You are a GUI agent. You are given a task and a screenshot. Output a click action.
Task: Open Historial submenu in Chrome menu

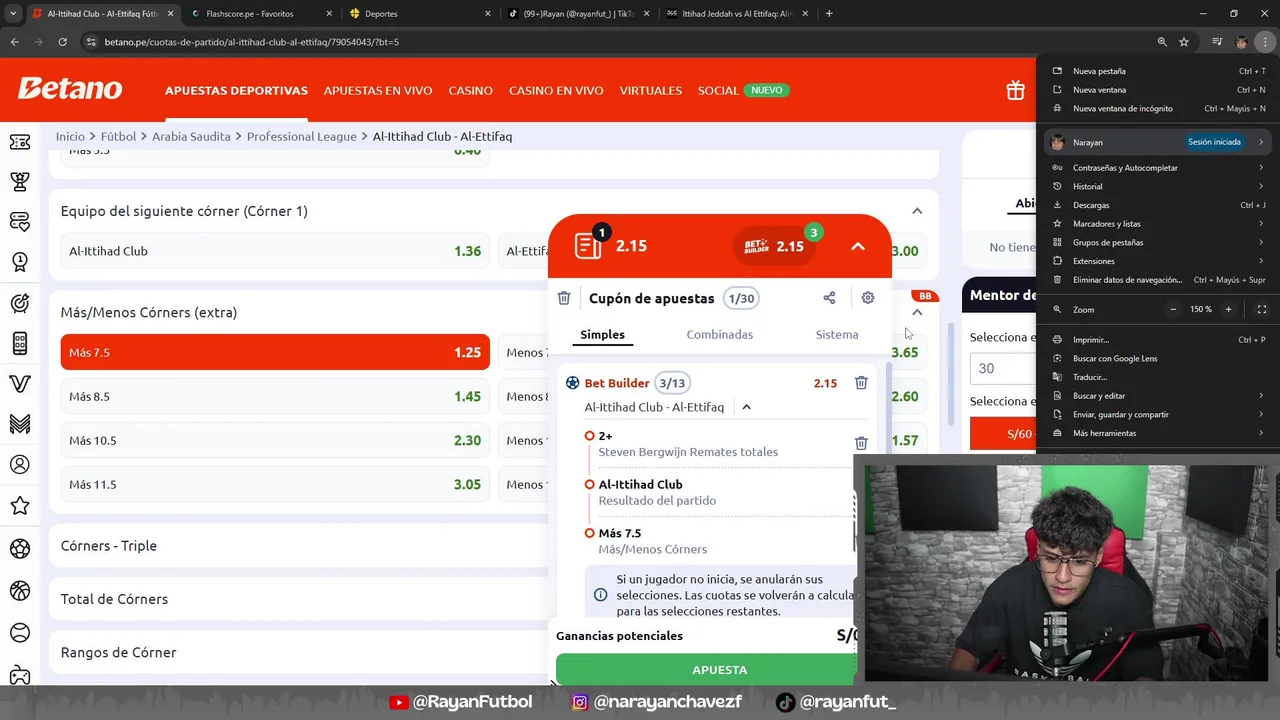coord(1158,186)
